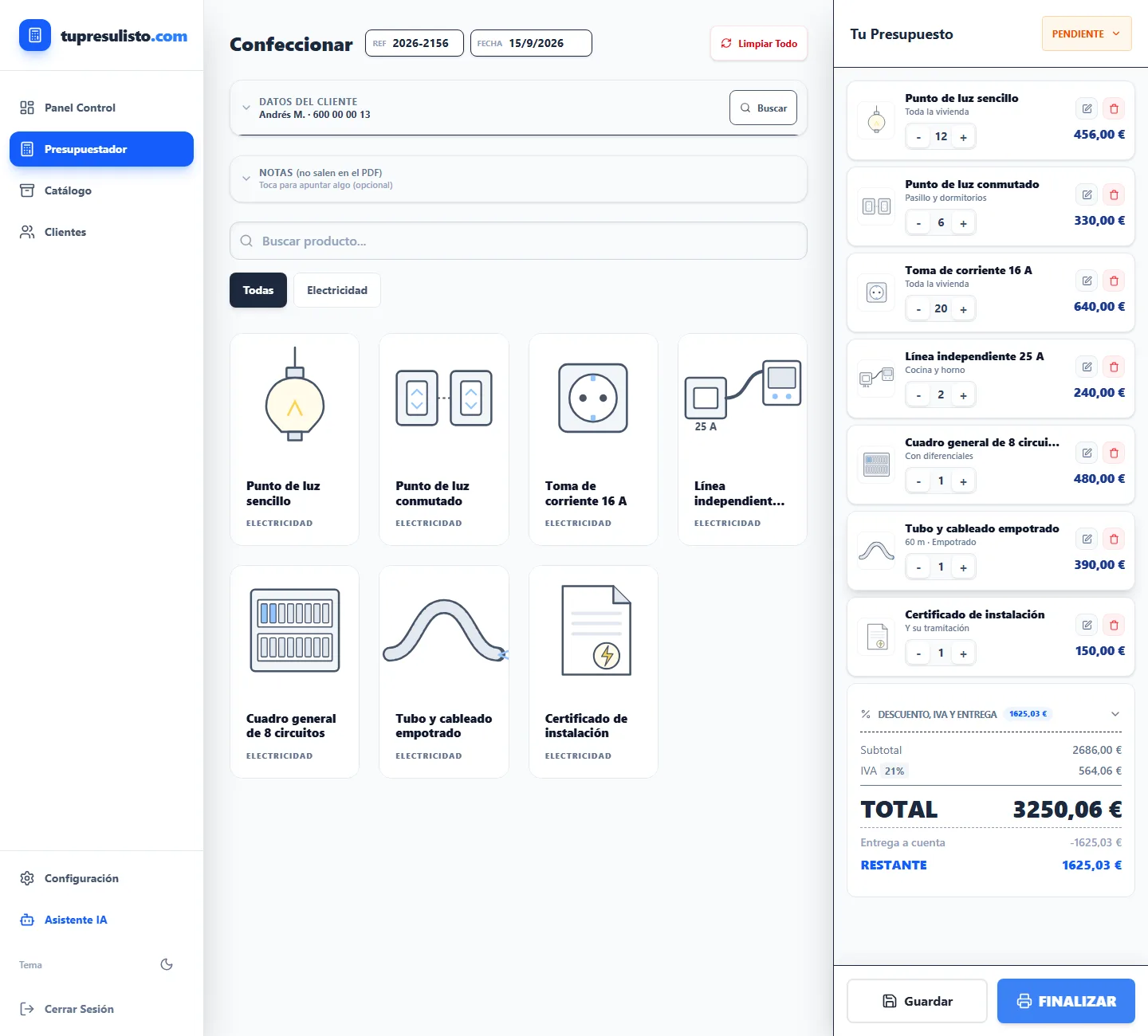Edit the Línea independiente 25 A line
This screenshot has width=1148, height=1036.
[1087, 367]
